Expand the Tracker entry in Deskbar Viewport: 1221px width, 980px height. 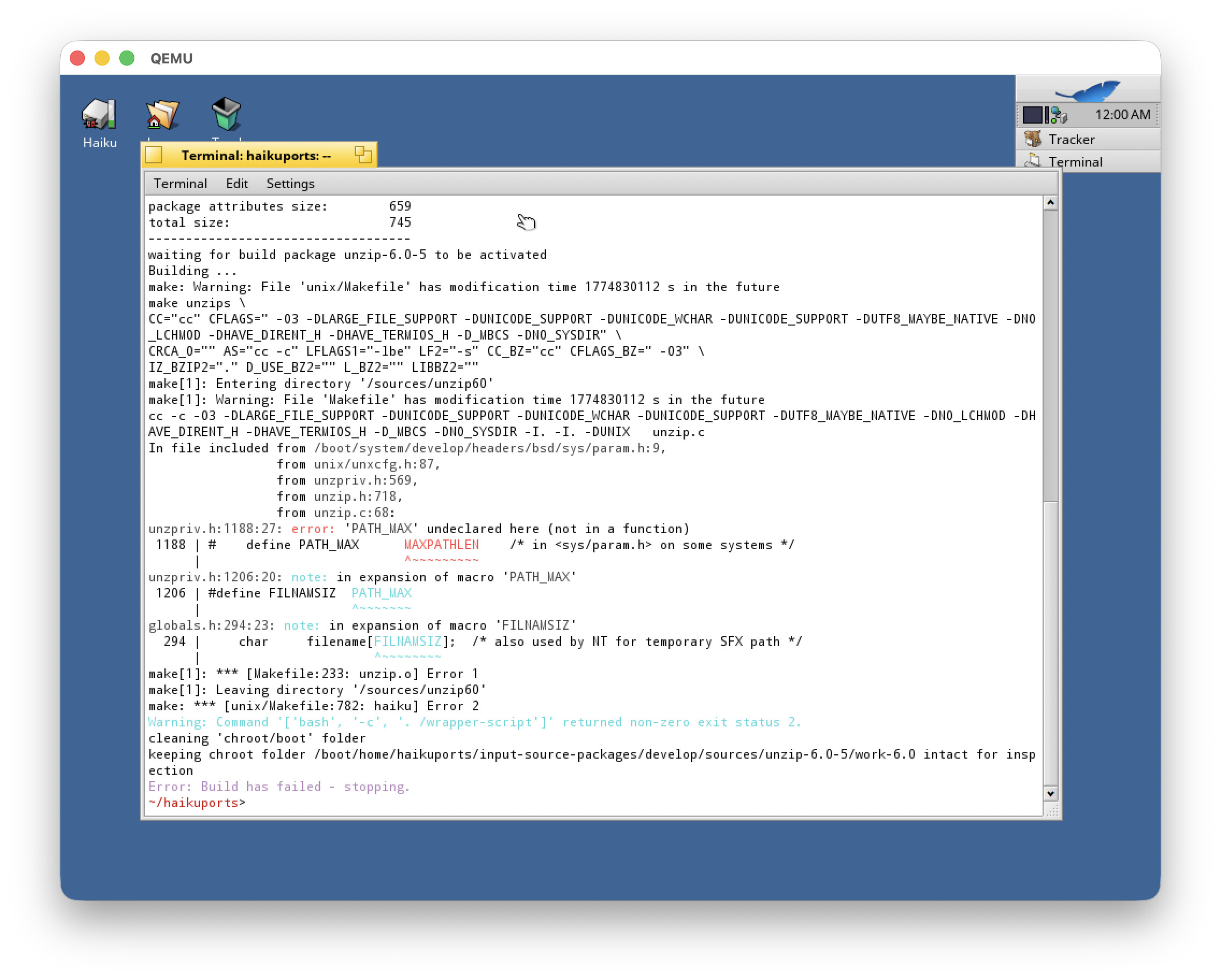1071,139
